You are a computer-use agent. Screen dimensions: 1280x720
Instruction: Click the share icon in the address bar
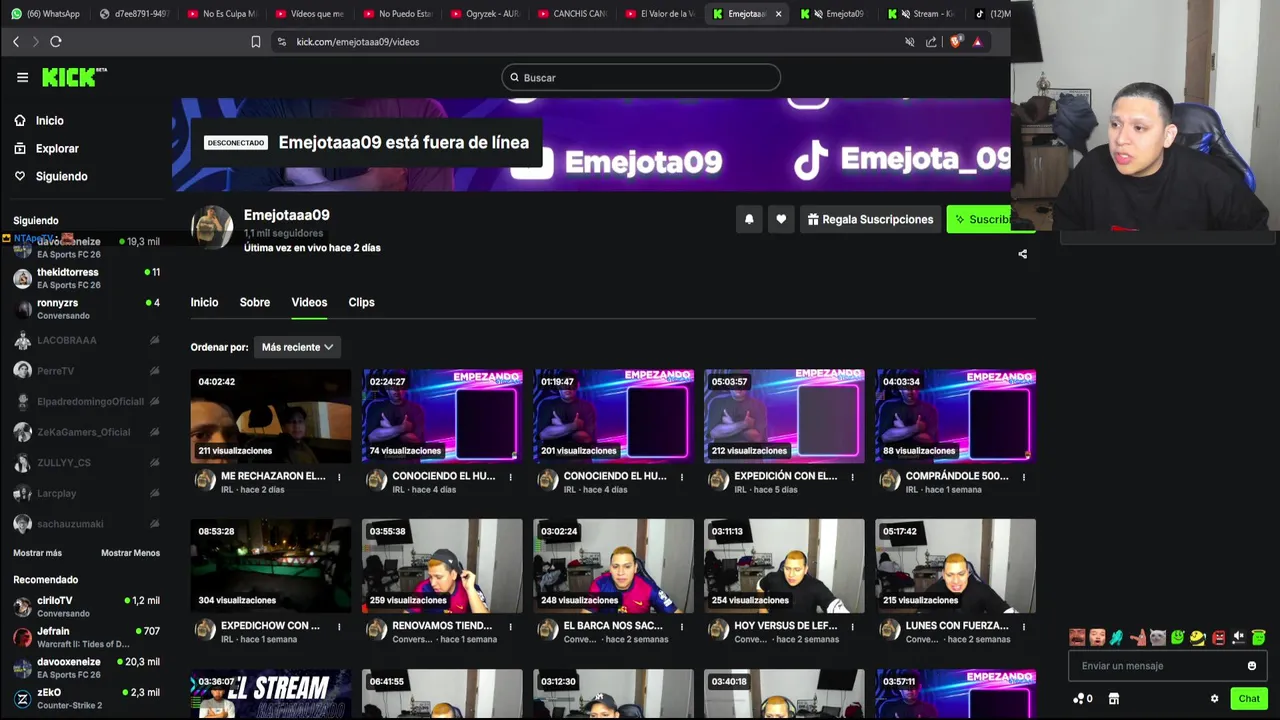931,42
